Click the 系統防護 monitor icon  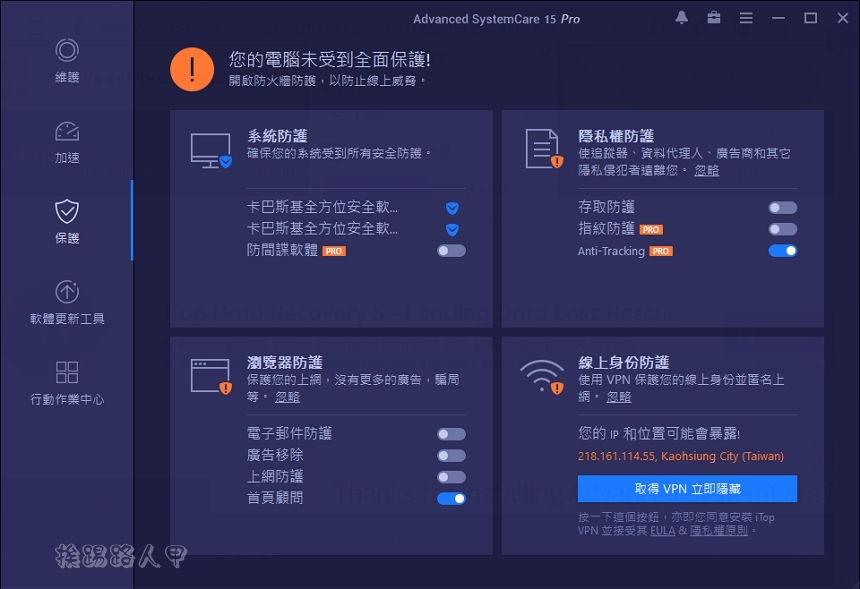click(x=211, y=150)
